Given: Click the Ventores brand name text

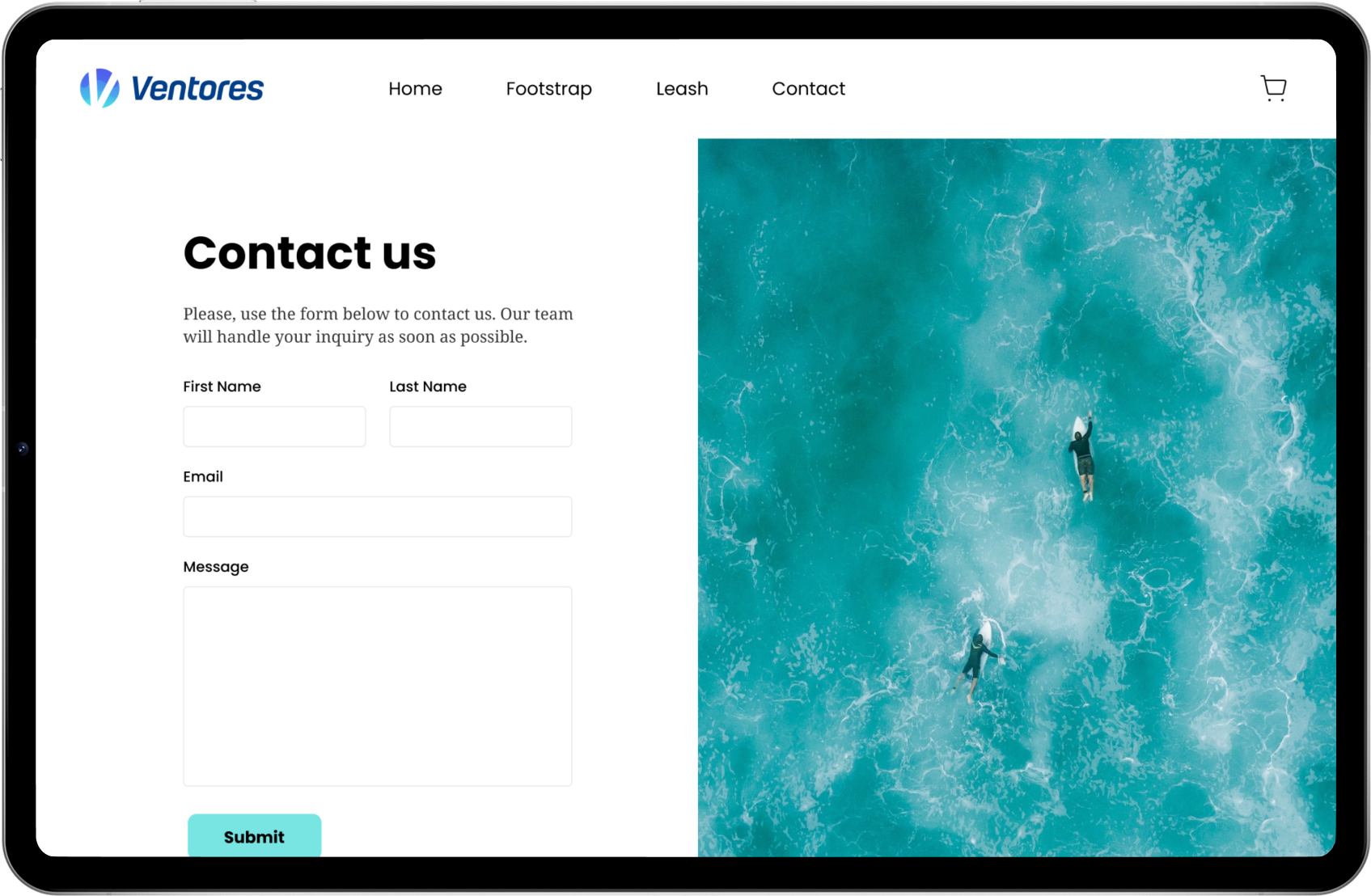Looking at the screenshot, I should 197,88.
